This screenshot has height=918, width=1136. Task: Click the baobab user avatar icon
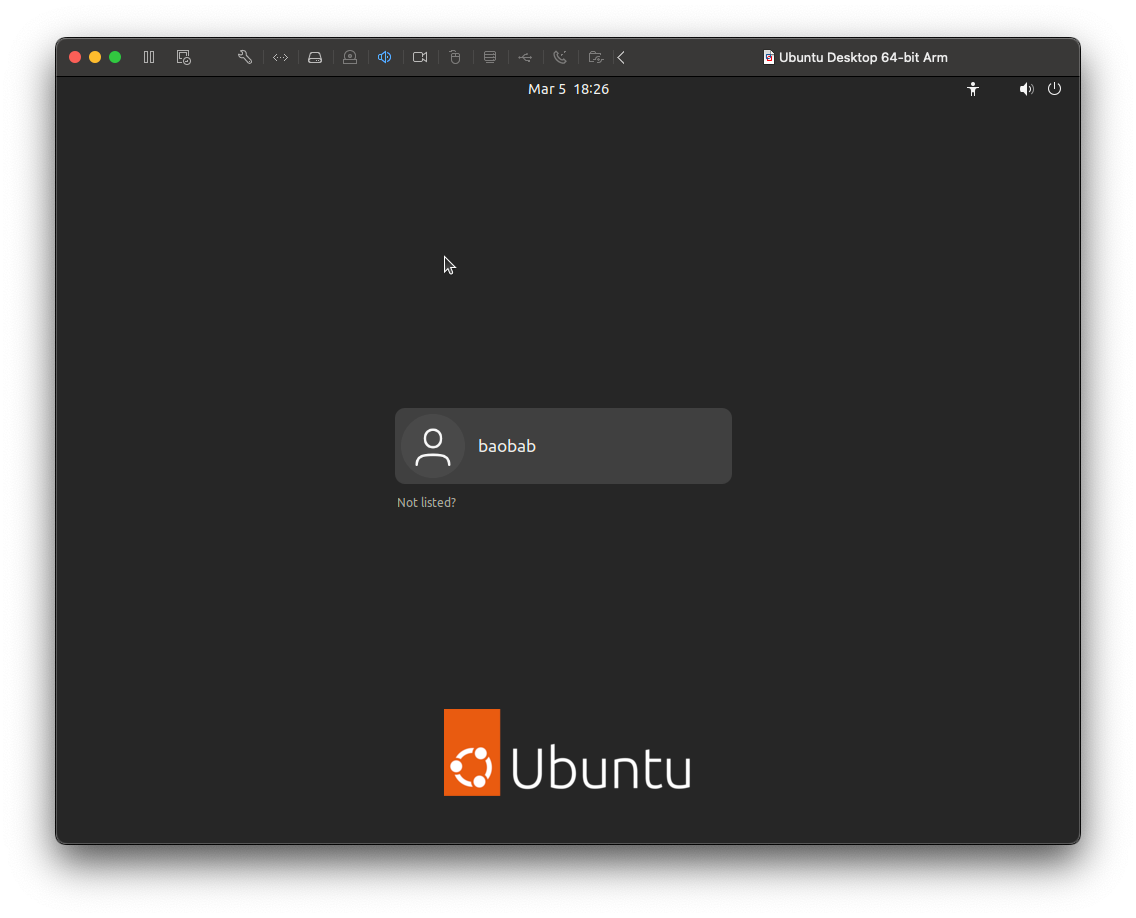pos(433,446)
